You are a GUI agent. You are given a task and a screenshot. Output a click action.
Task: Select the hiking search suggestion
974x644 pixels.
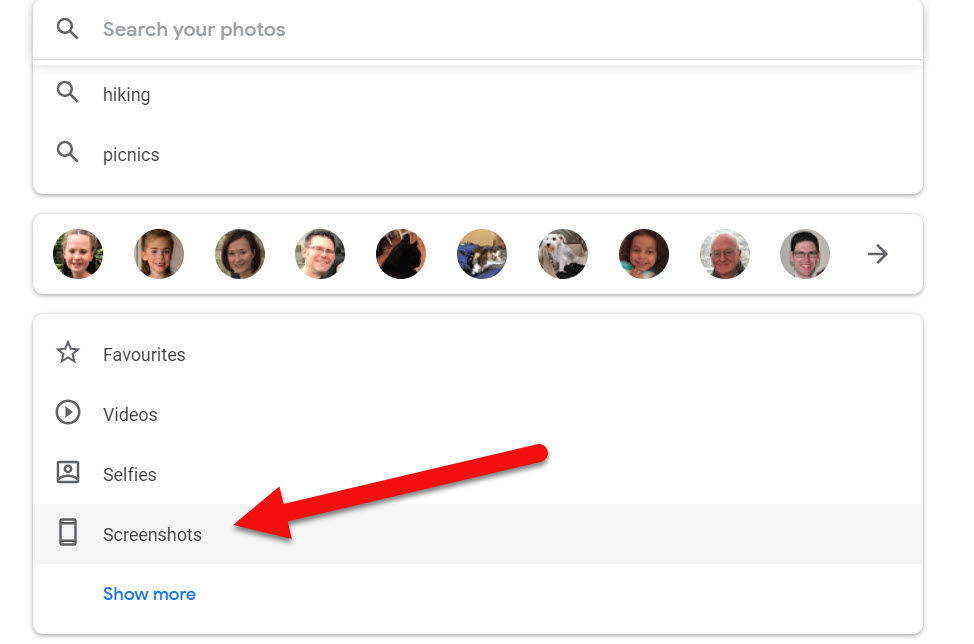coord(127,95)
